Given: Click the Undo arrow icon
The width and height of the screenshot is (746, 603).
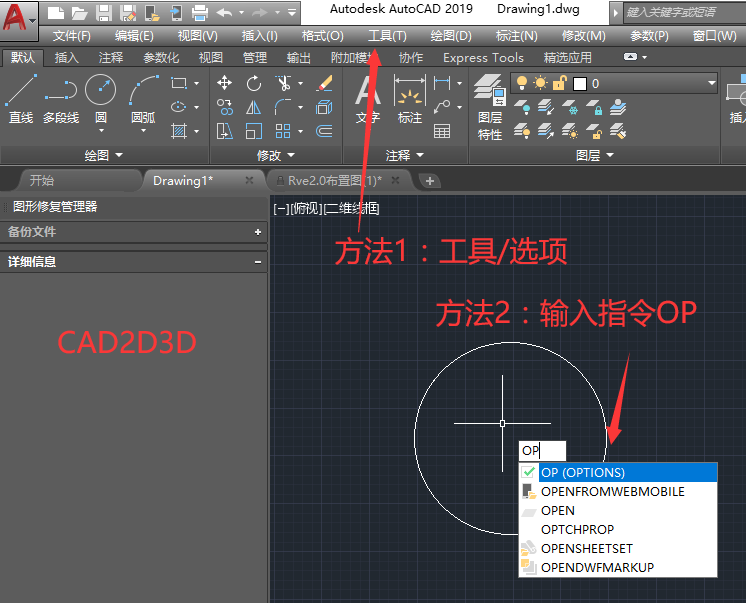Looking at the screenshot, I should click(224, 13).
